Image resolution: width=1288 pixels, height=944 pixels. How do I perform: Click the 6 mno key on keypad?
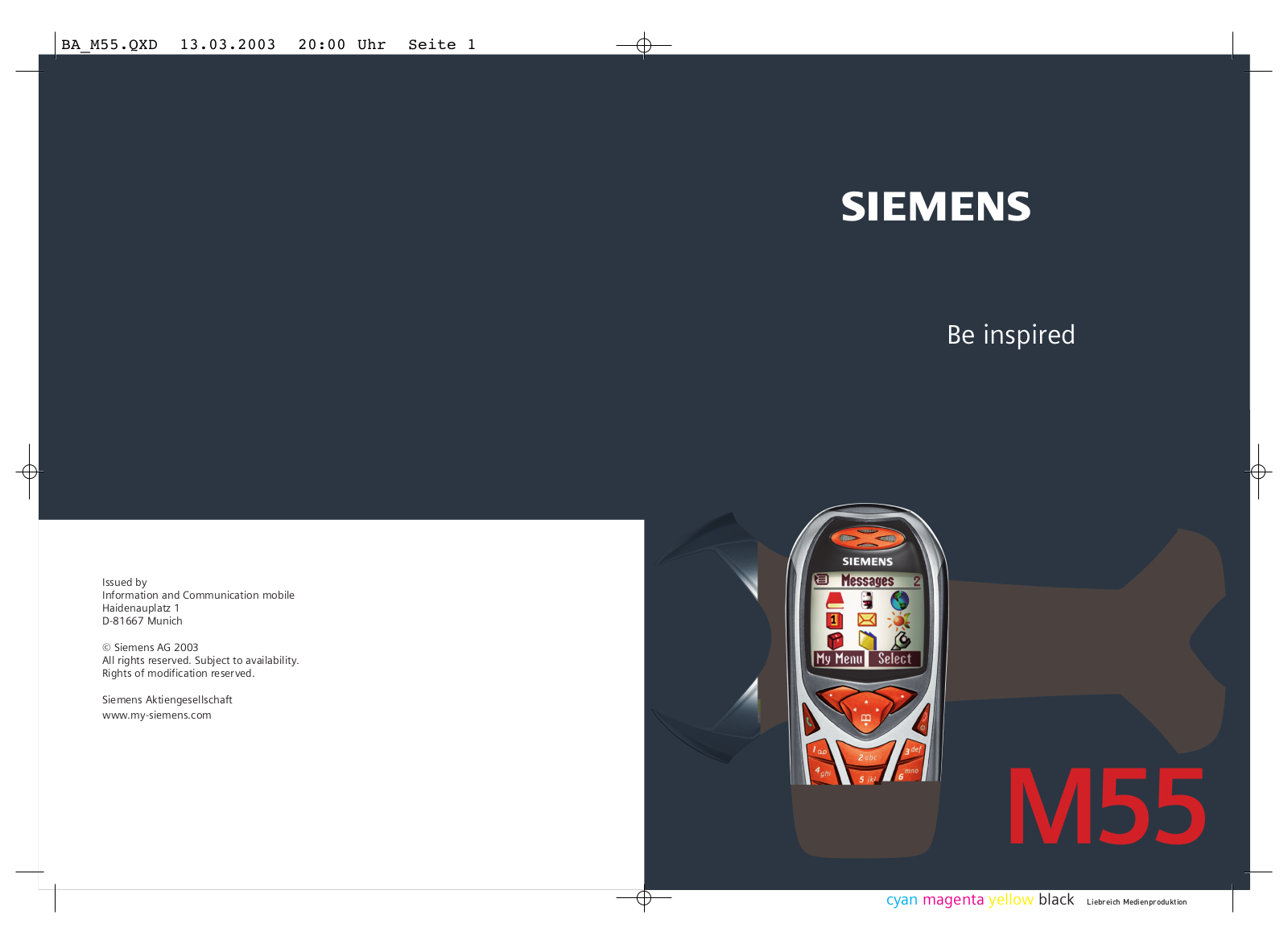[x=909, y=772]
